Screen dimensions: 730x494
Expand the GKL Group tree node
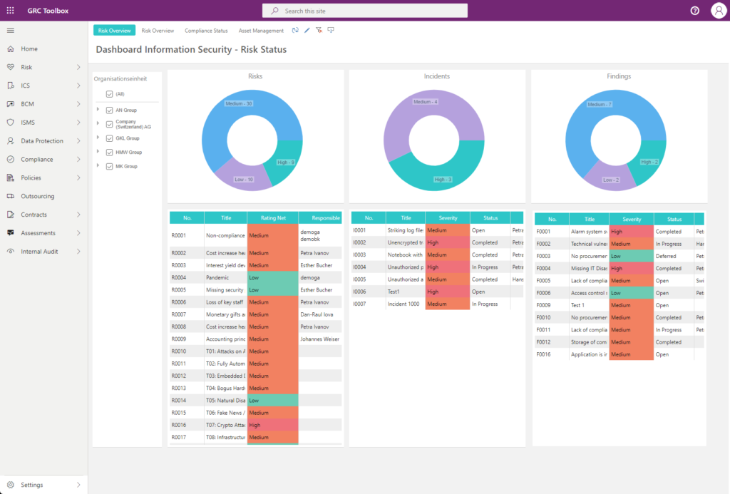(x=98, y=138)
